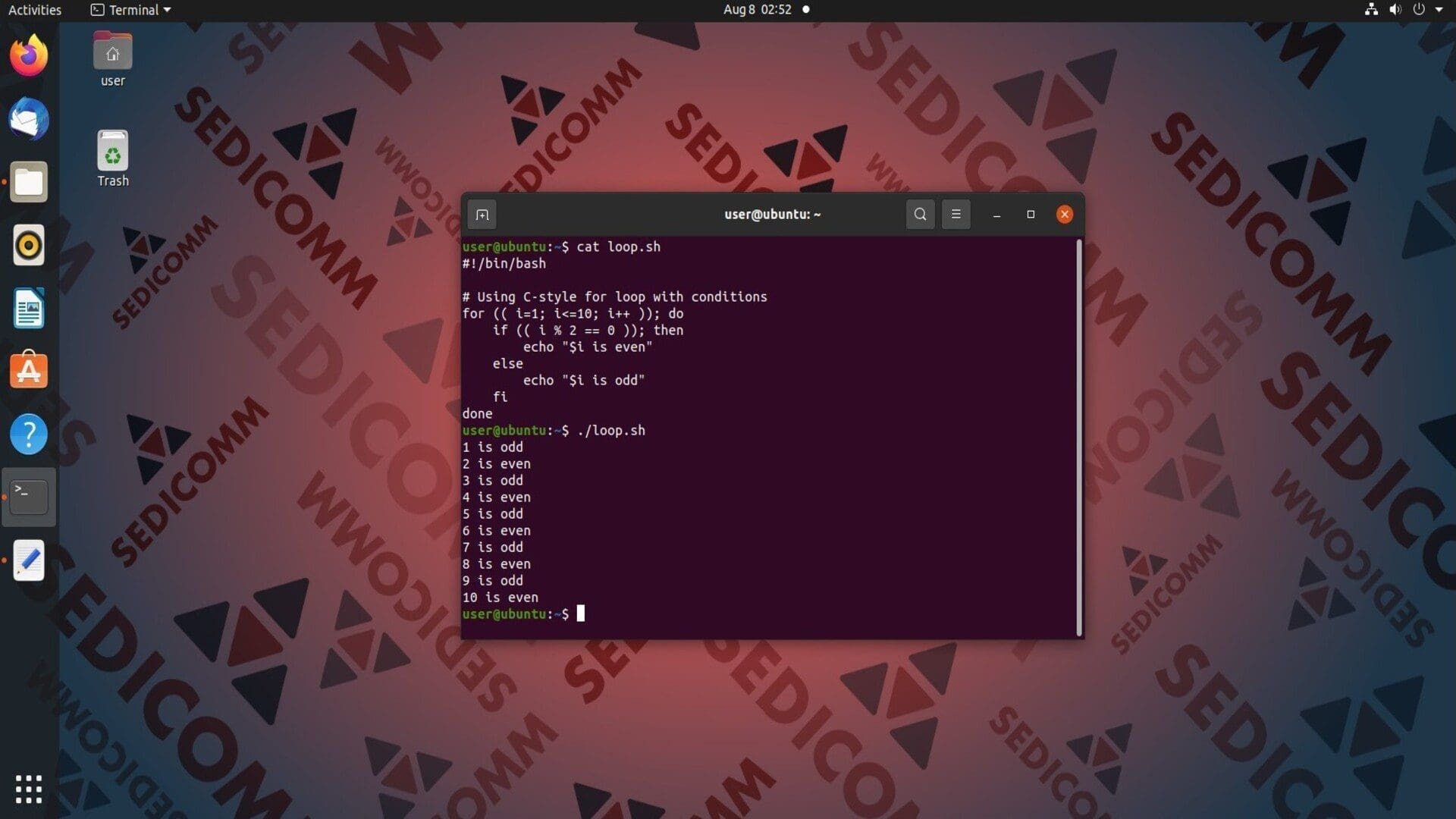
Task: Click the volume speaker icon
Action: pos(1395,10)
